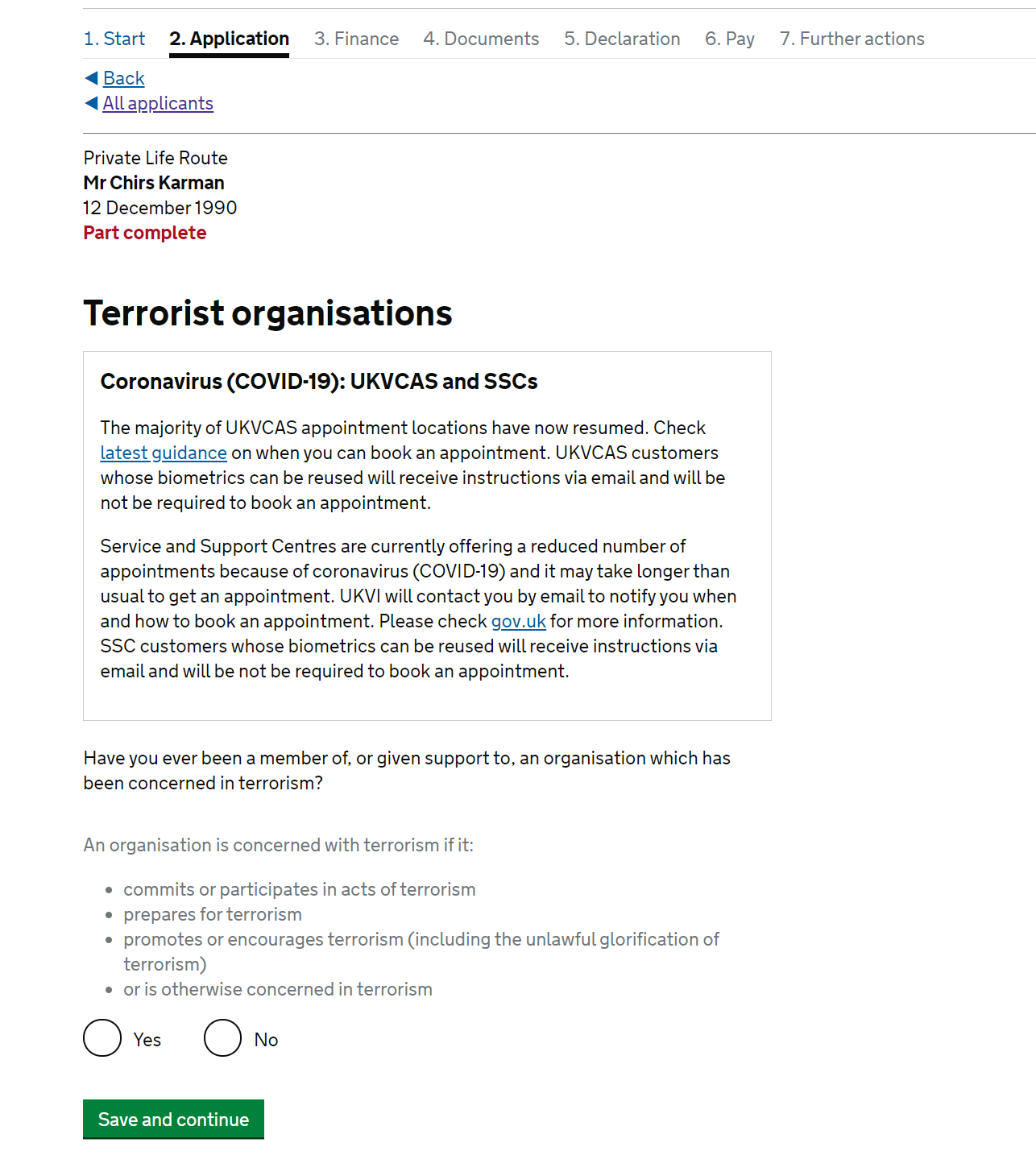Click bullet 'prepares for terrorism'
This screenshot has height=1155, width=1036.
coord(213,914)
